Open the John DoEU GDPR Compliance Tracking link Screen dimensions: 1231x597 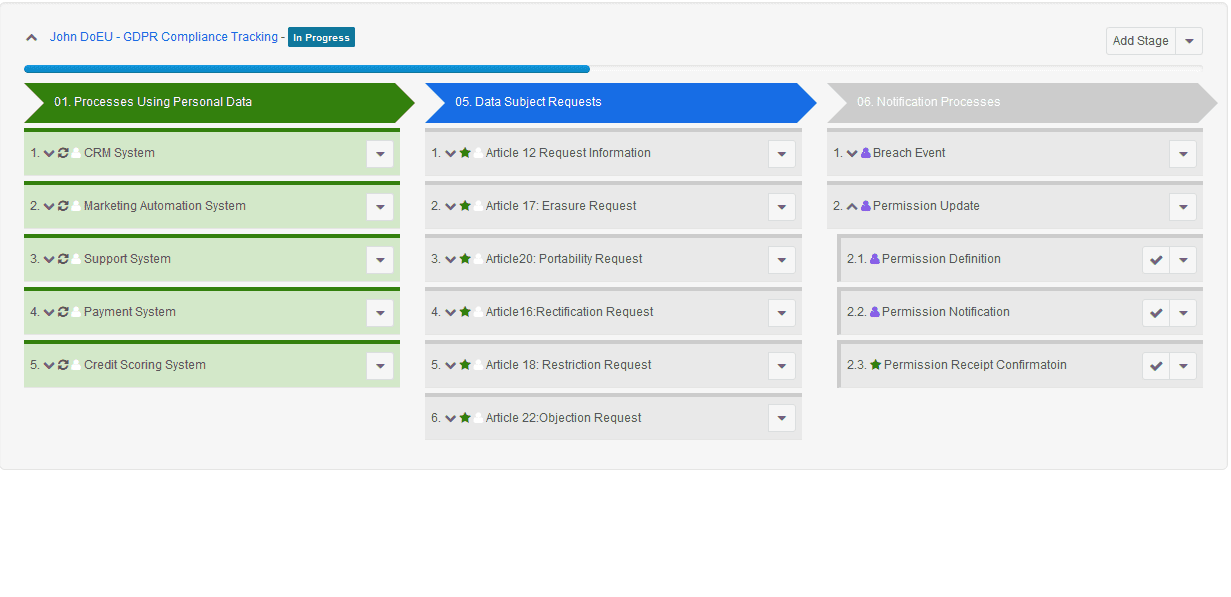pos(164,37)
